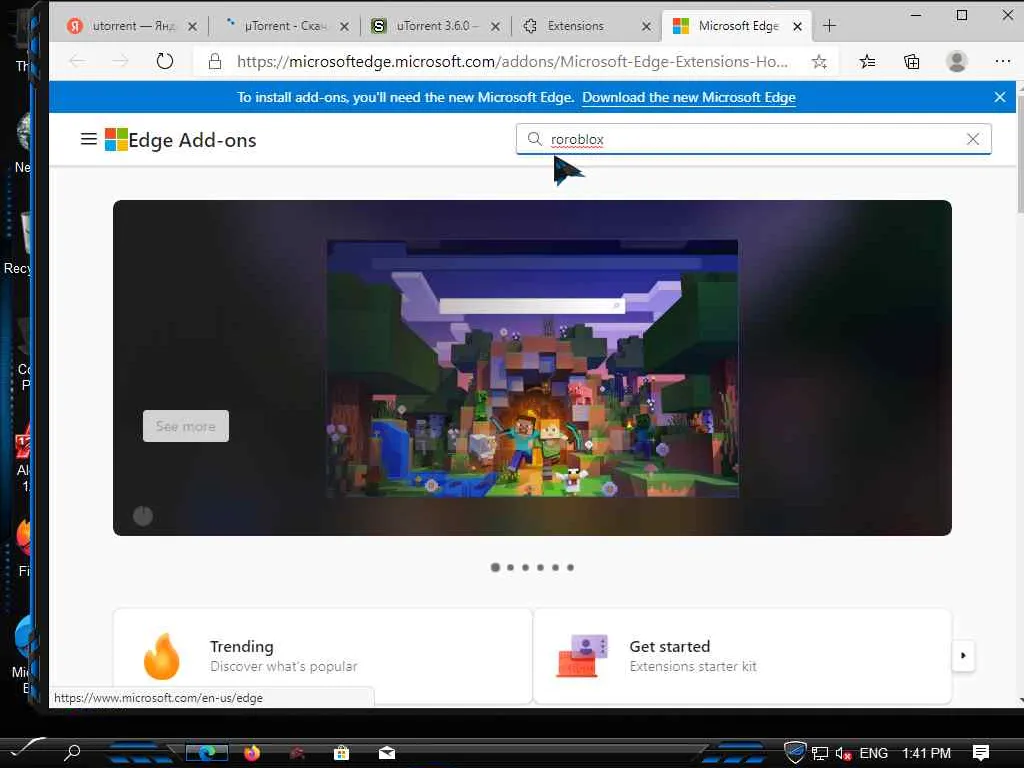
Task: Select the second carousel dot
Action: (x=510, y=567)
